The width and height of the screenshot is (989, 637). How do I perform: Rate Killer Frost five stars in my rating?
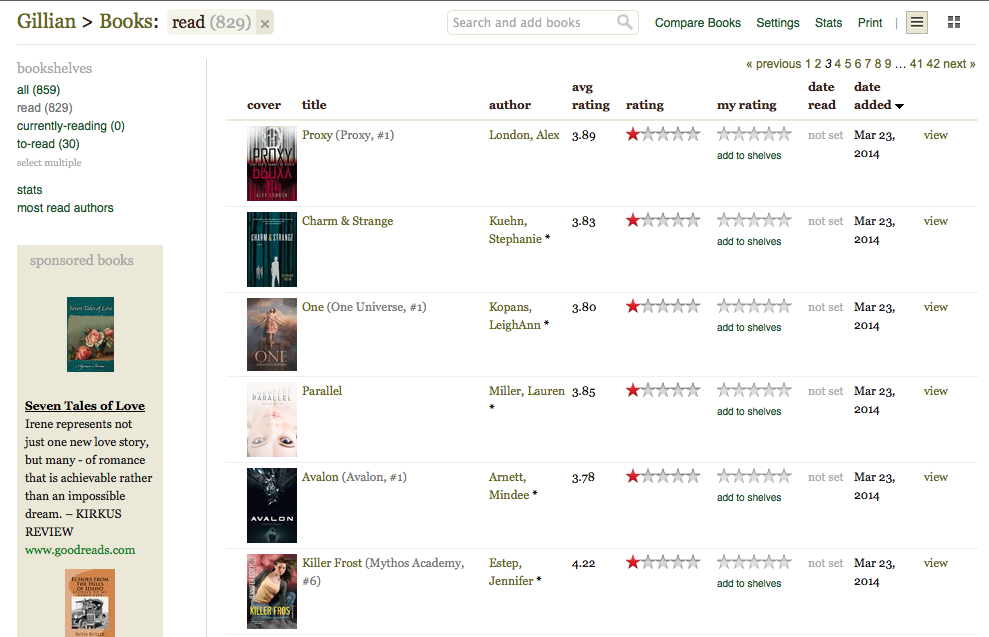pos(783,562)
